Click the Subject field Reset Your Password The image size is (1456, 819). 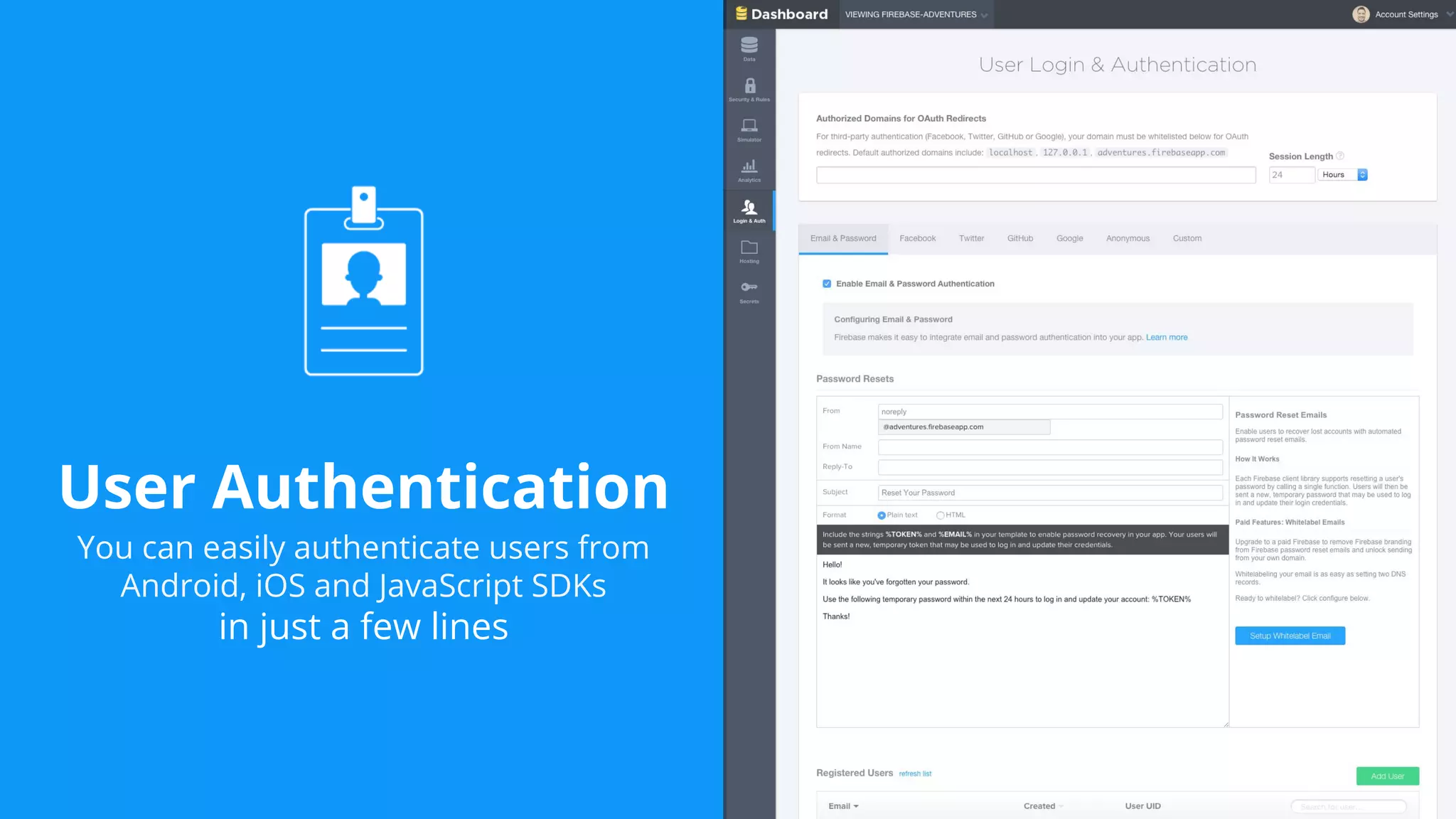pos(1050,493)
